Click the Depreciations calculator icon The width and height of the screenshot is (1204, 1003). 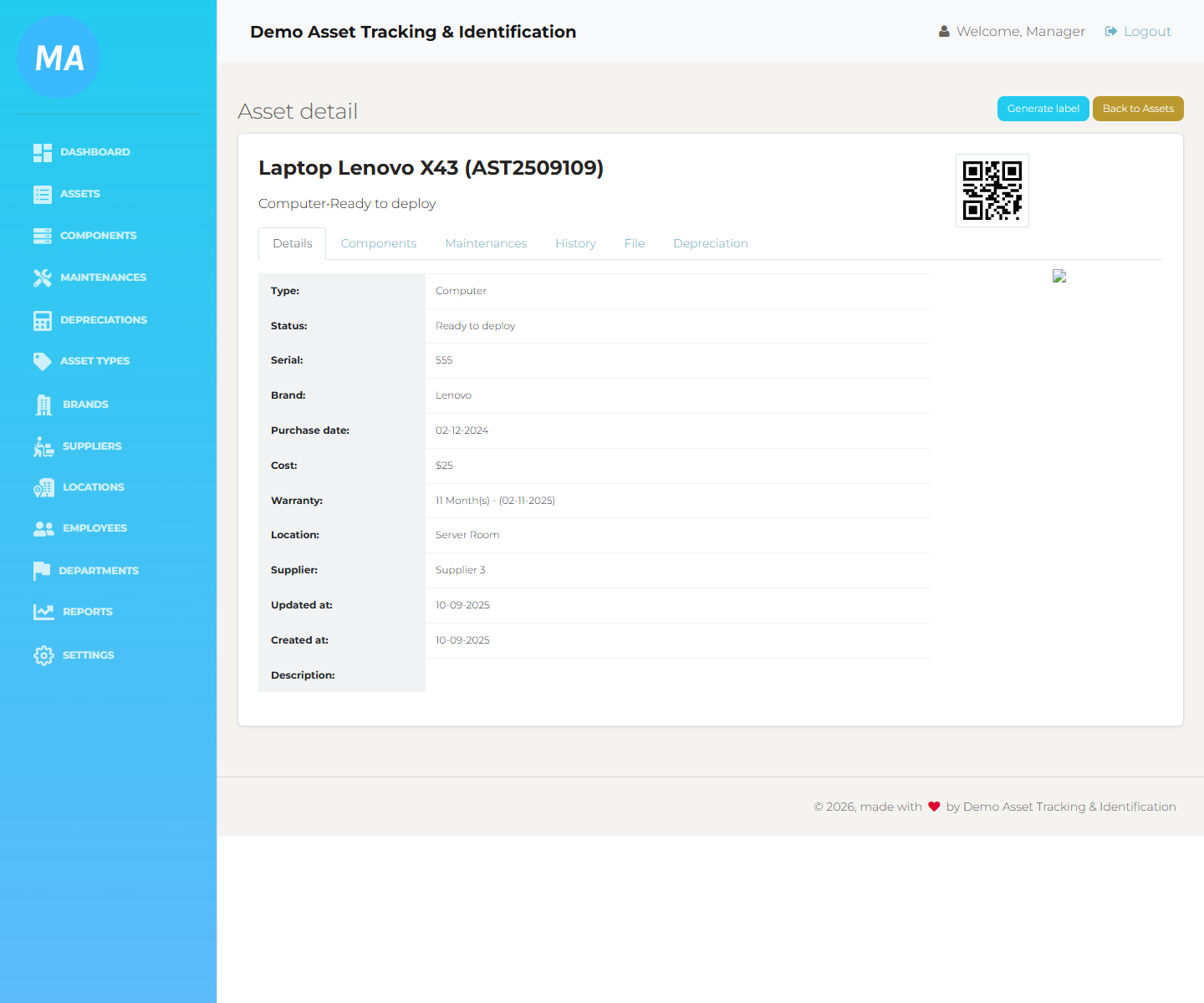pyautogui.click(x=43, y=320)
